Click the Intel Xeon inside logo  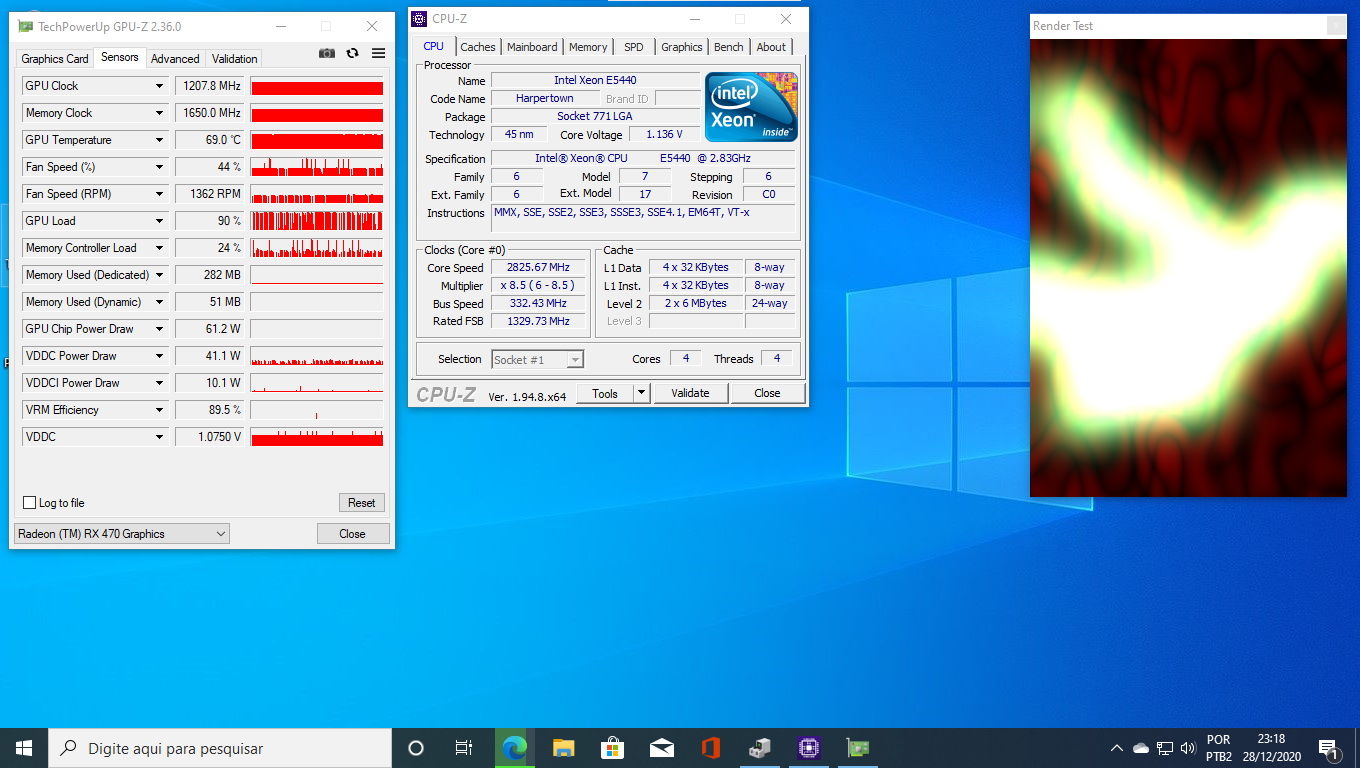click(751, 107)
